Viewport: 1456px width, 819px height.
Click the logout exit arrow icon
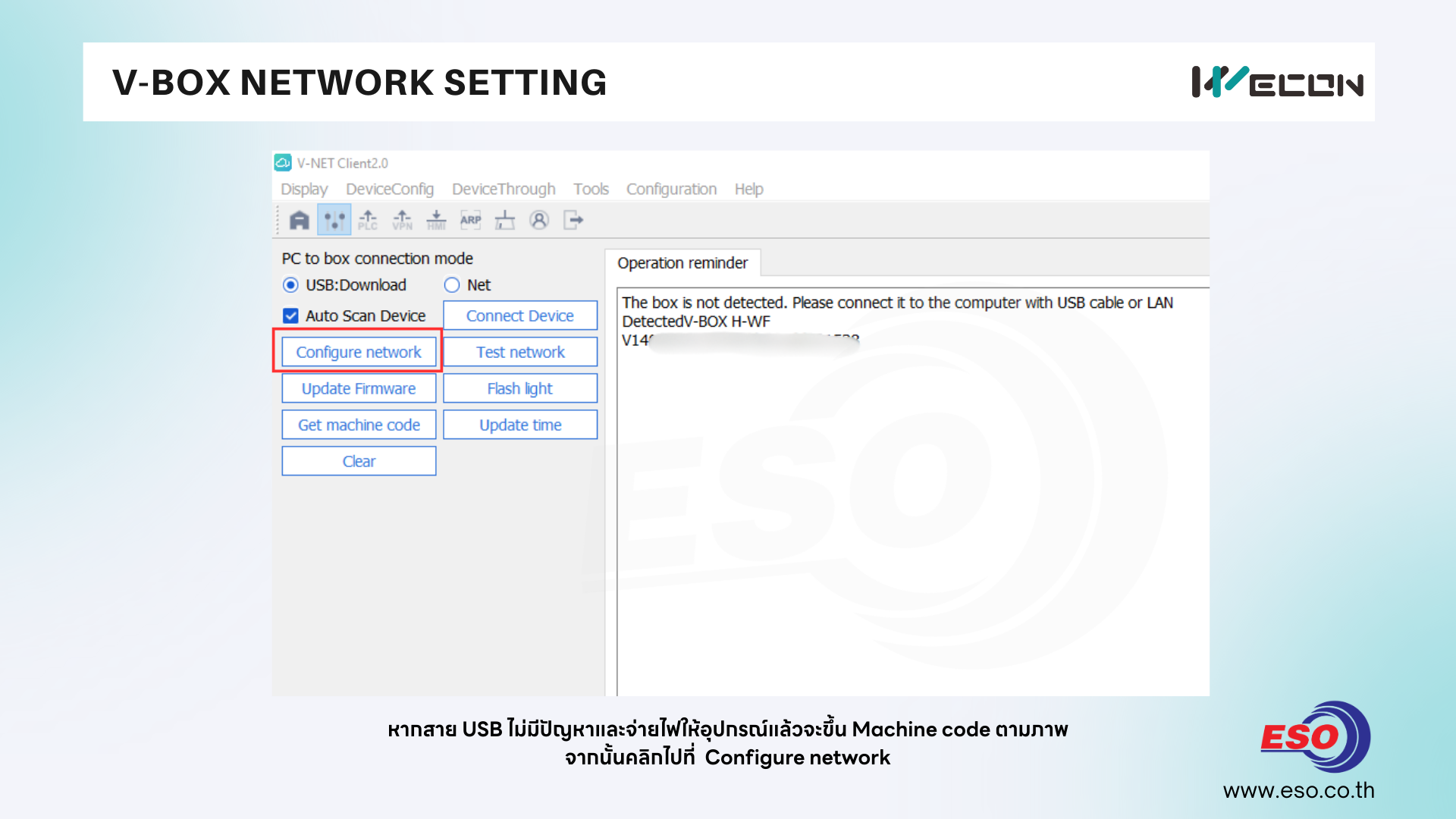coord(573,221)
